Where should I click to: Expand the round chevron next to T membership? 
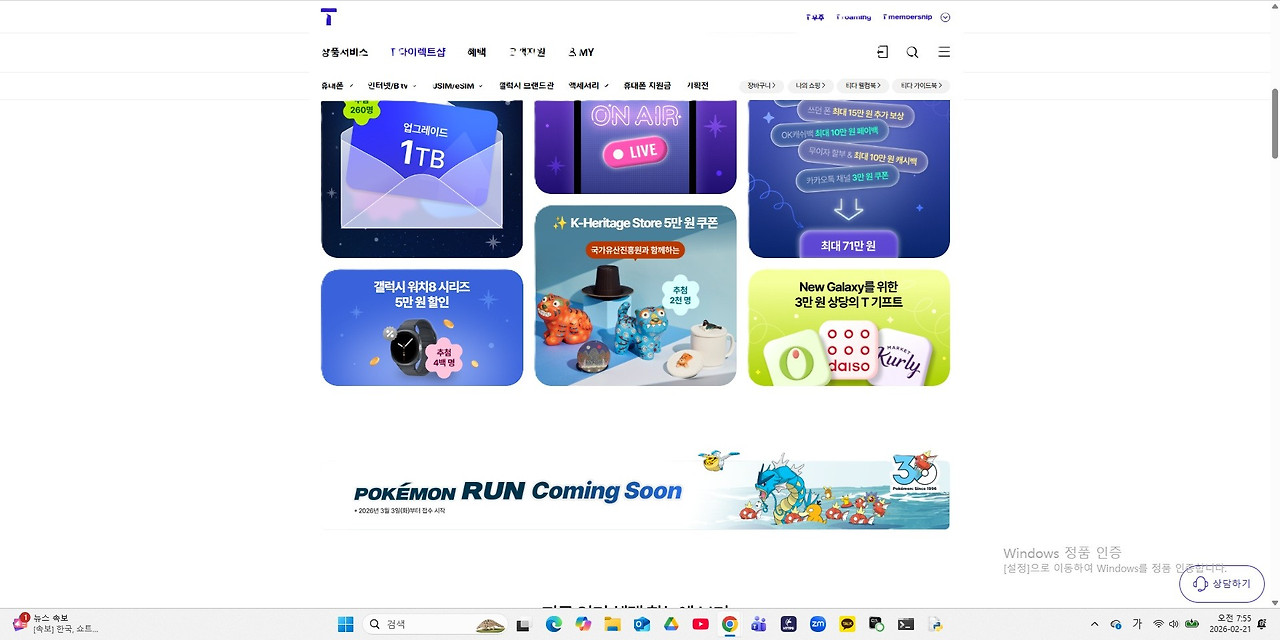945,17
